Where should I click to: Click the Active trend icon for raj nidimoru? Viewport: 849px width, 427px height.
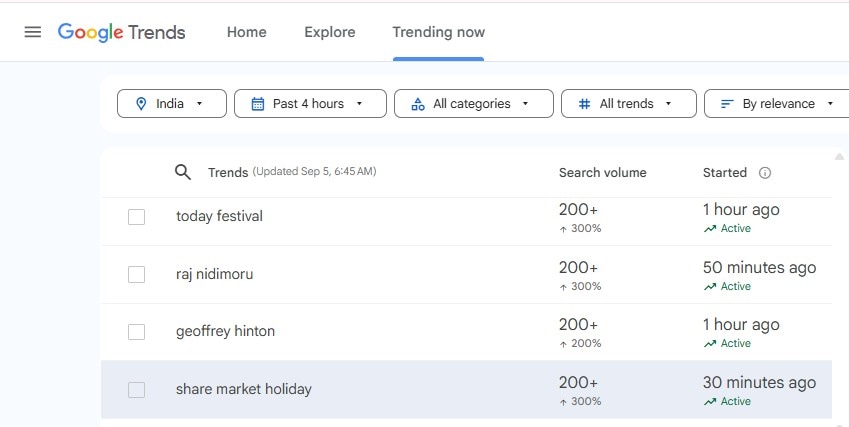[x=709, y=287]
